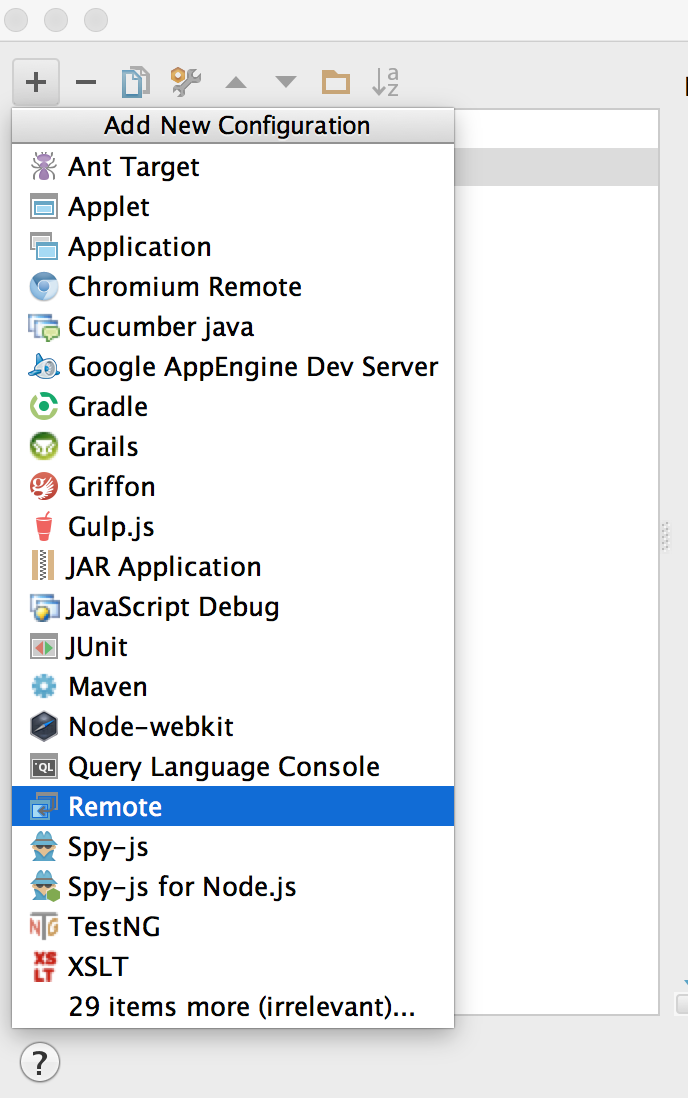Image resolution: width=688 pixels, height=1098 pixels.
Task: Expand the 29 items more entry
Action: pyautogui.click(x=241, y=1007)
